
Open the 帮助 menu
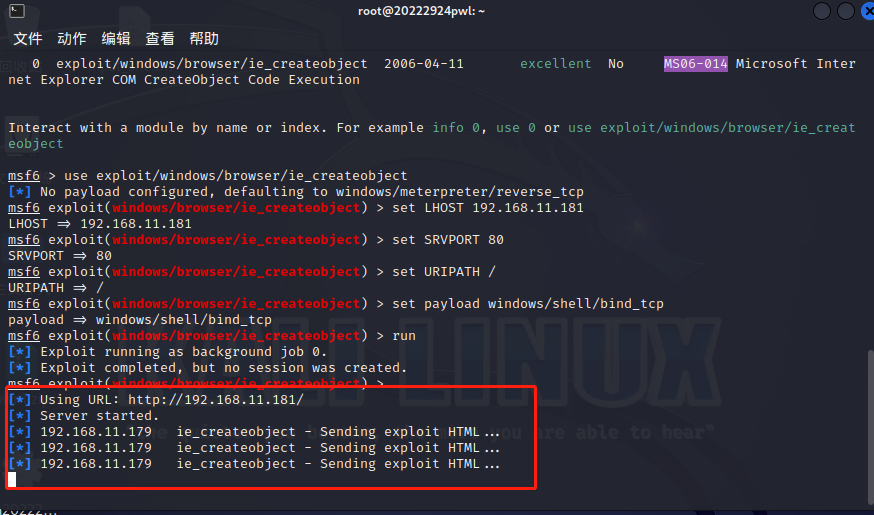pyautogui.click(x=204, y=38)
